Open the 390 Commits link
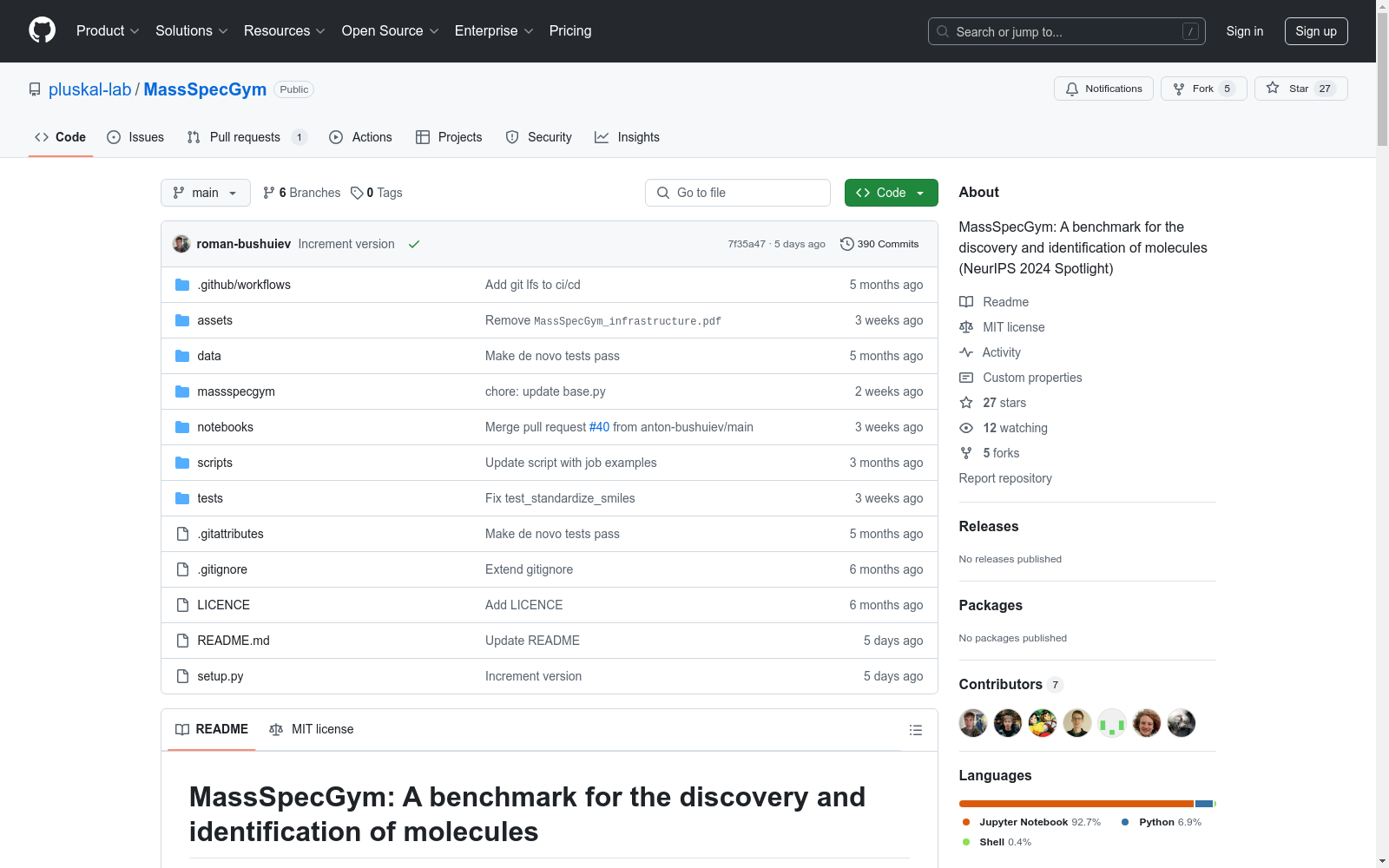Screen dimensions: 1389x868 pos(879,244)
